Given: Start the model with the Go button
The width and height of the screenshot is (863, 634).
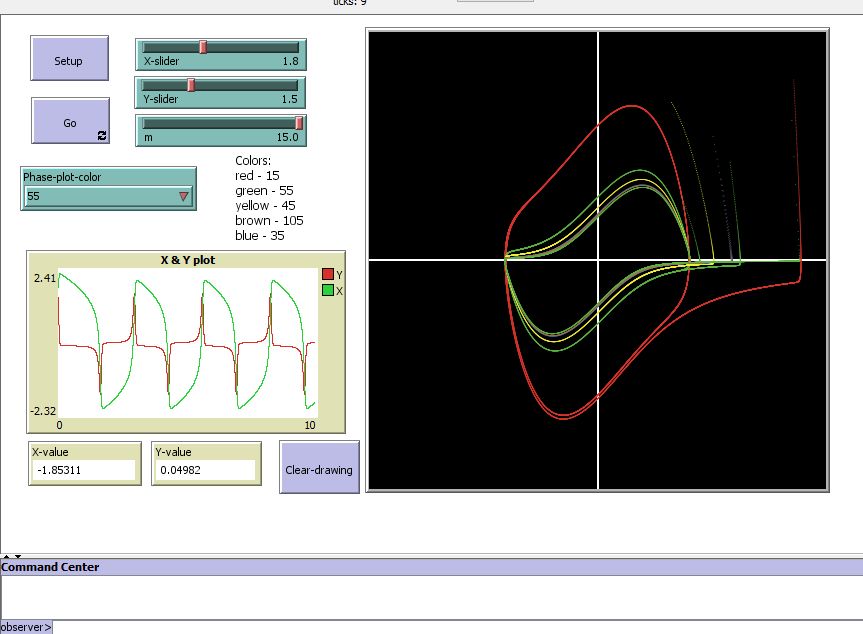Looking at the screenshot, I should [x=70, y=121].
